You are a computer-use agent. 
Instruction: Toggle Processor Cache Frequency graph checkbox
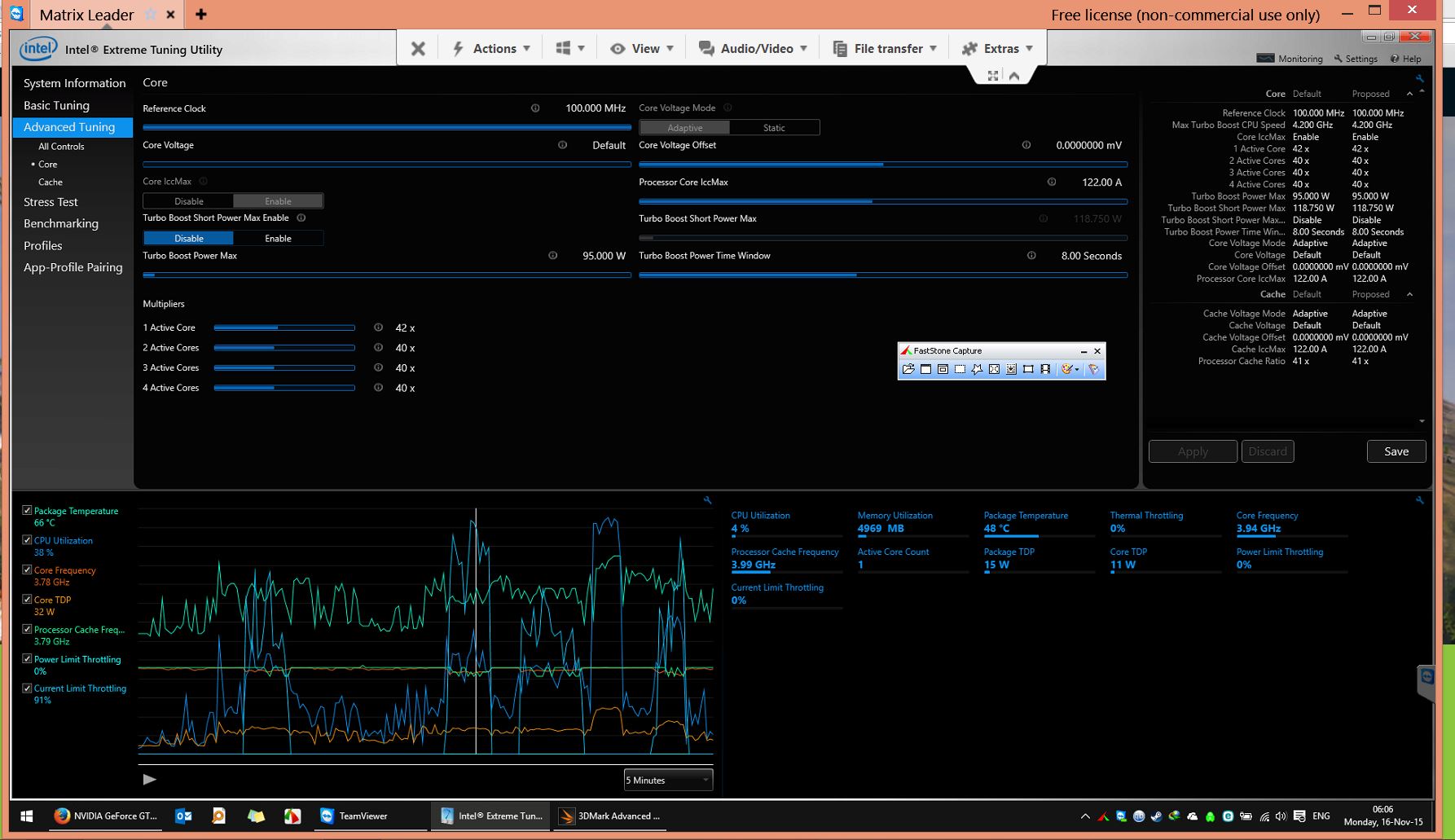pos(27,629)
